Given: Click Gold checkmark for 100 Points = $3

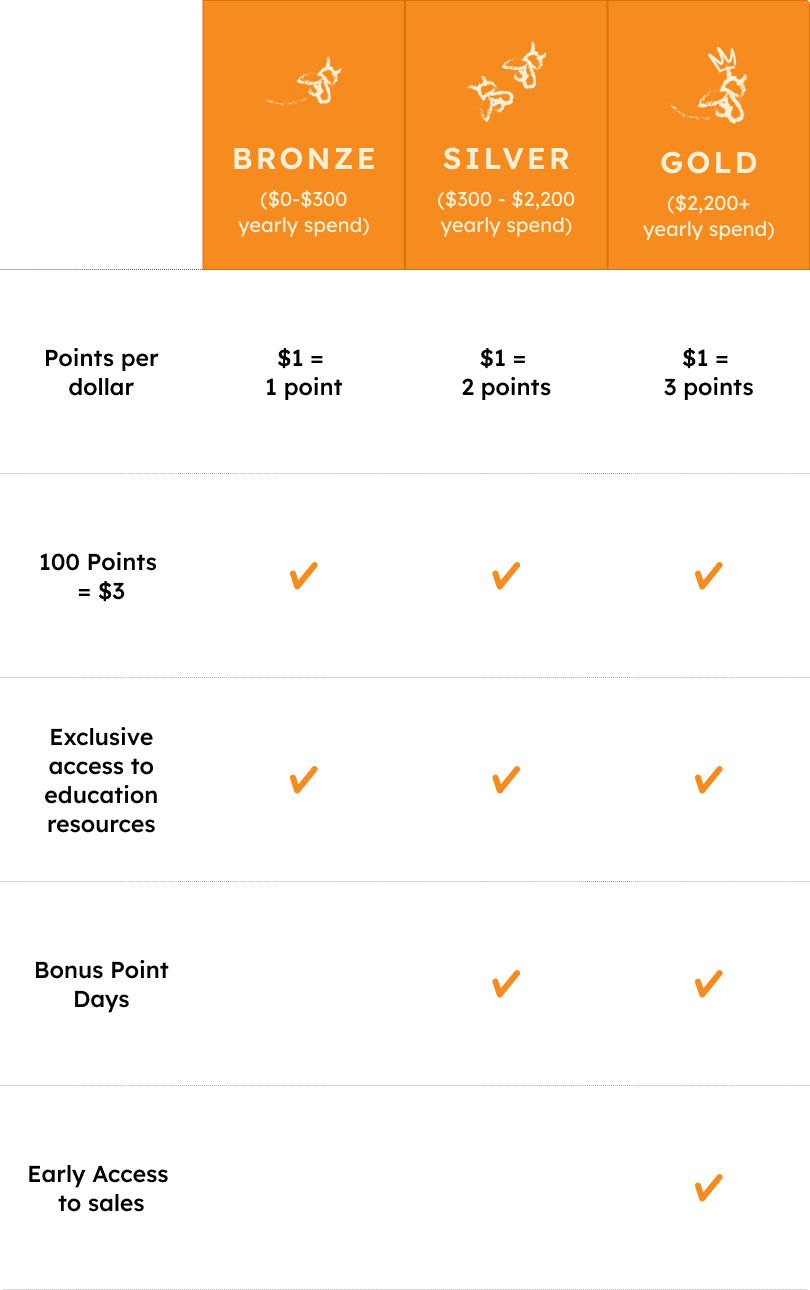Looking at the screenshot, I should pyautogui.click(x=708, y=576).
